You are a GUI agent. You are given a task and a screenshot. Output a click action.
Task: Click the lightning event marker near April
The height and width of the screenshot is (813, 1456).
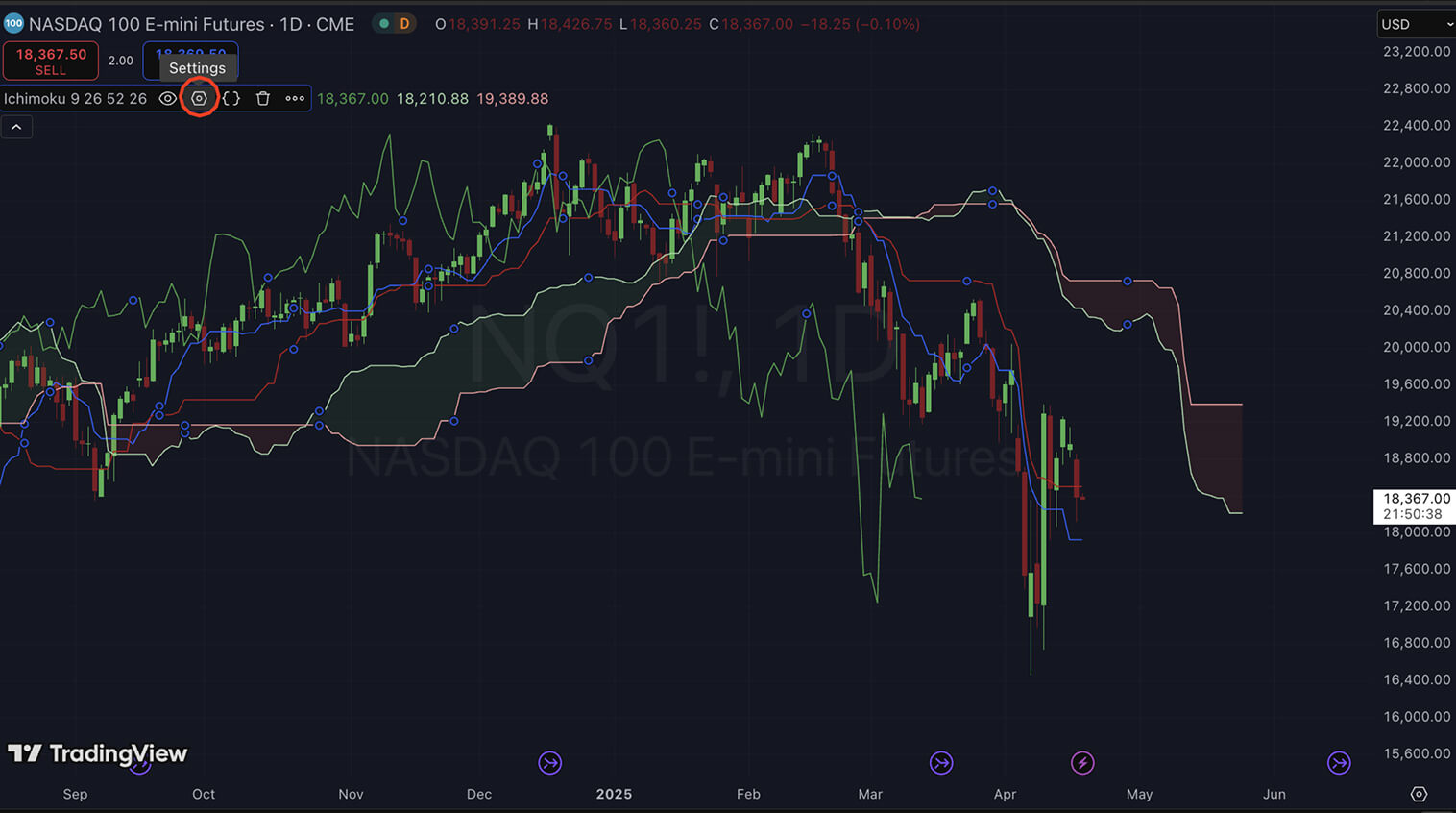(1082, 763)
